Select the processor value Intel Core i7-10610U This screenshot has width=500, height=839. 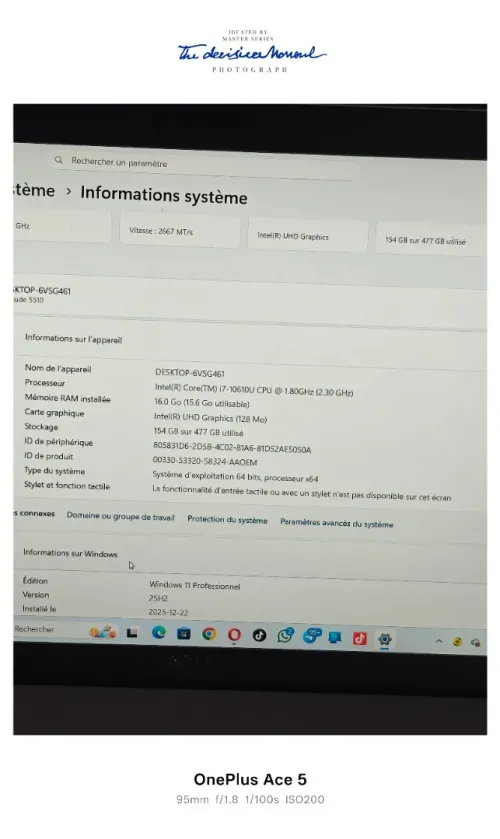click(254, 390)
